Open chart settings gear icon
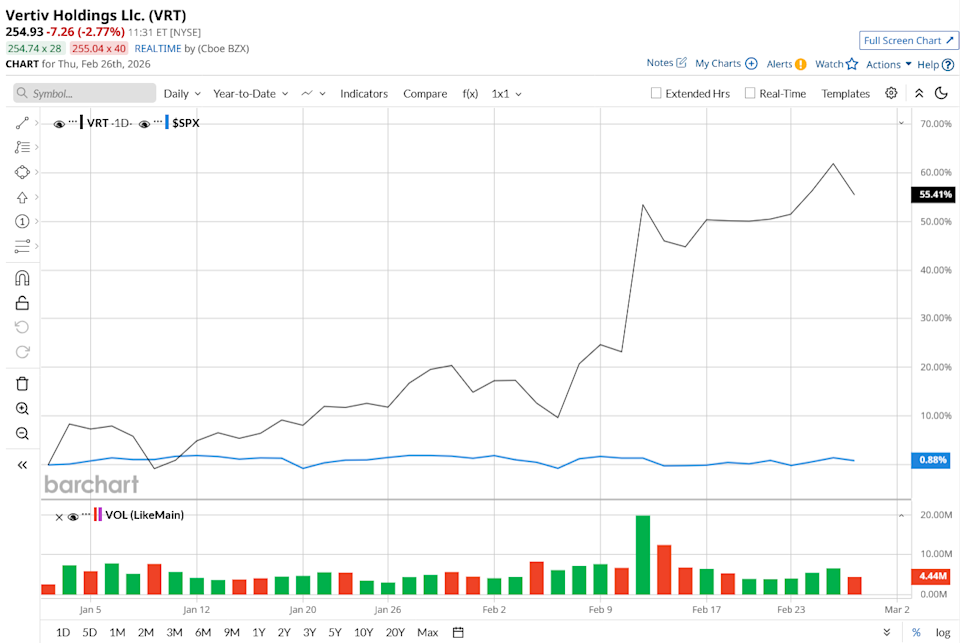Image resolution: width=960 pixels, height=643 pixels. [x=891, y=93]
